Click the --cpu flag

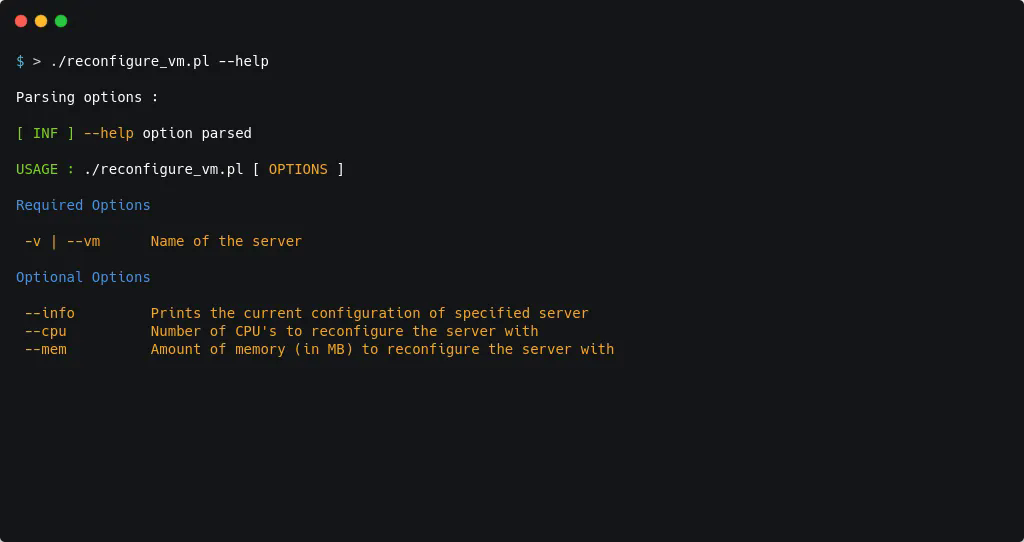point(46,331)
